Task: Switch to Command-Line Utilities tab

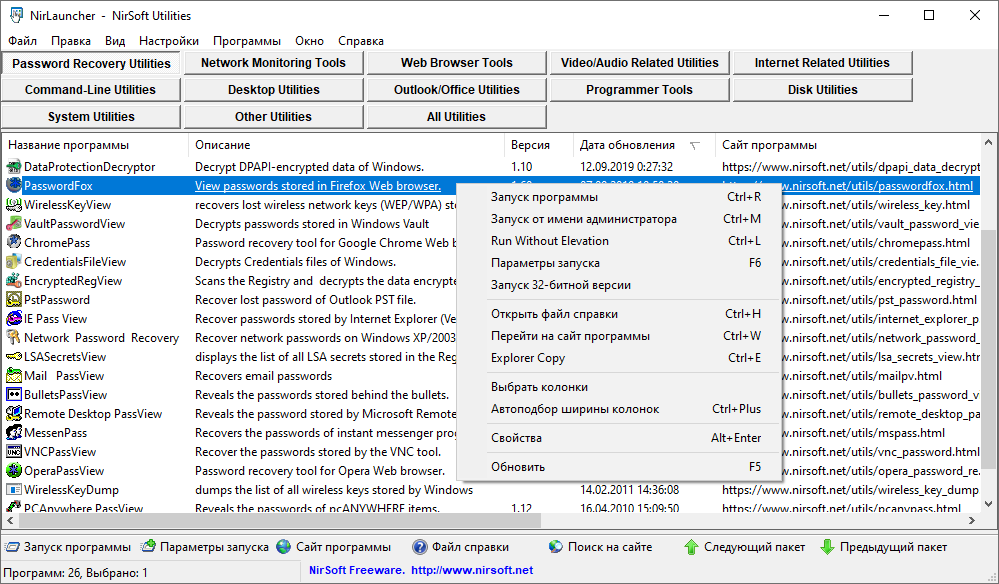Action: tap(90, 90)
